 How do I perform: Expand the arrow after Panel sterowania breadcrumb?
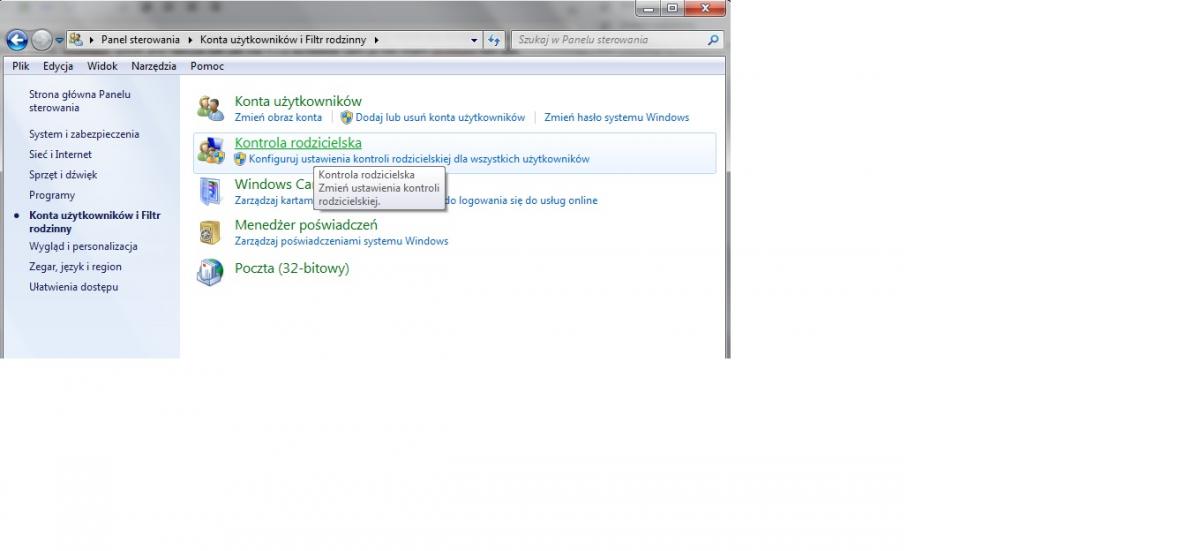190,40
